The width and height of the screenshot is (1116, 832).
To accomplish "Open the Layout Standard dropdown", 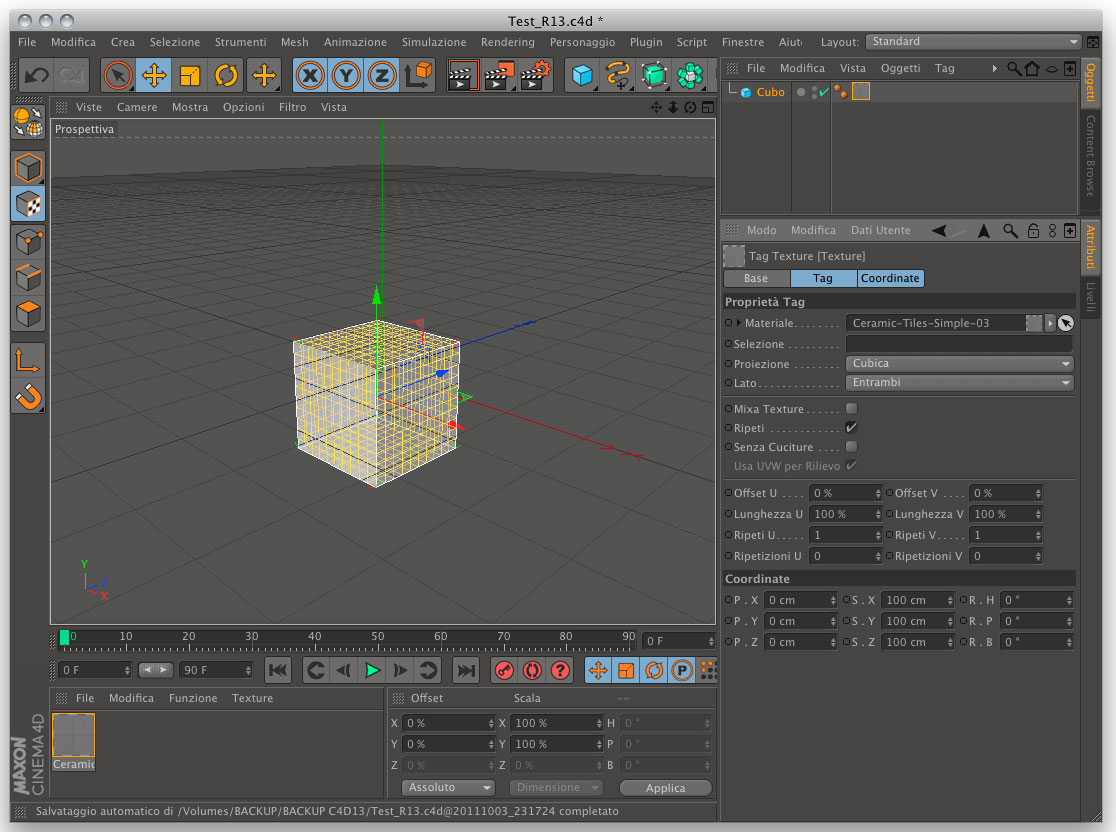I will pos(974,42).
